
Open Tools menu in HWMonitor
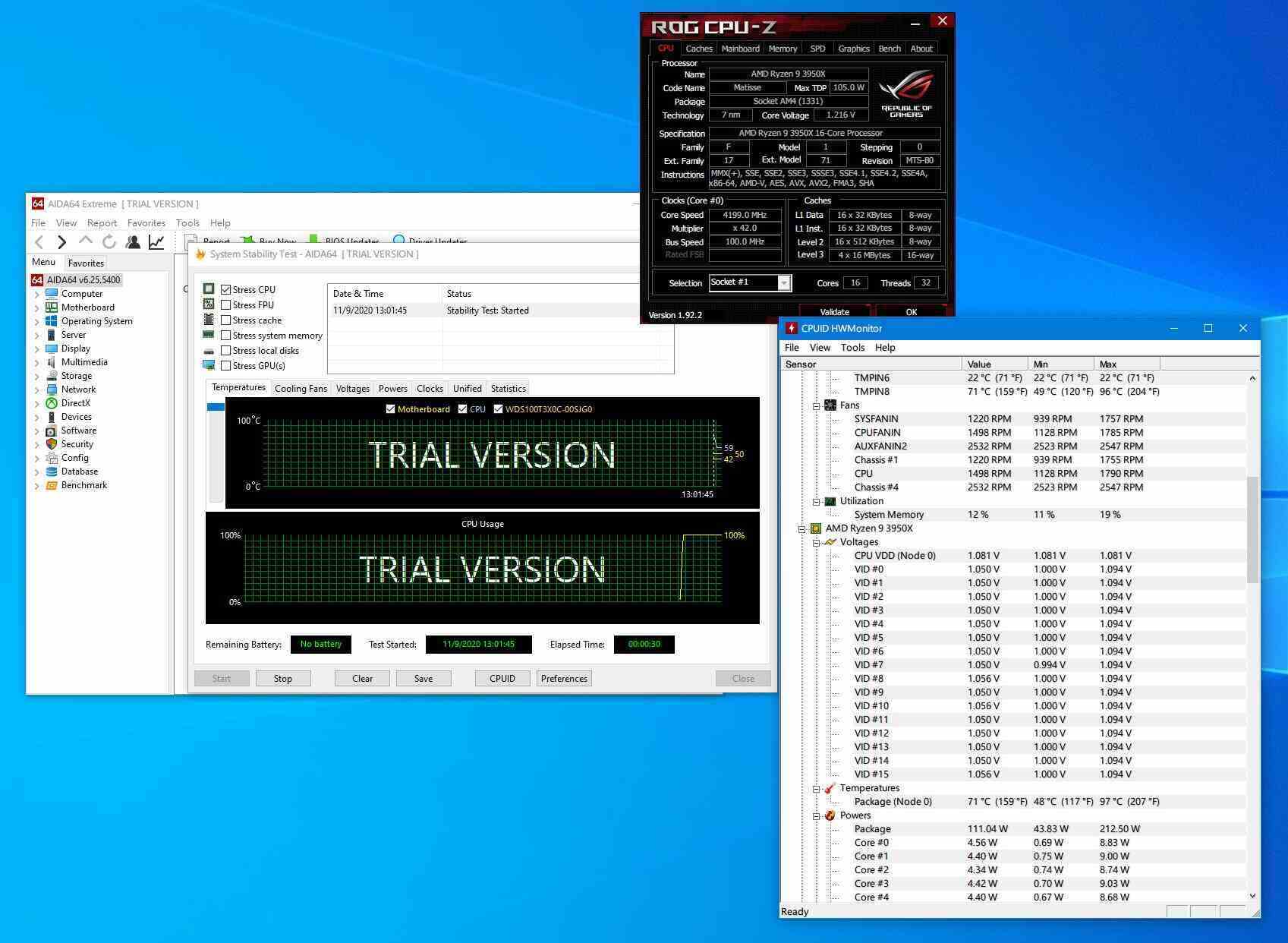[852, 348]
